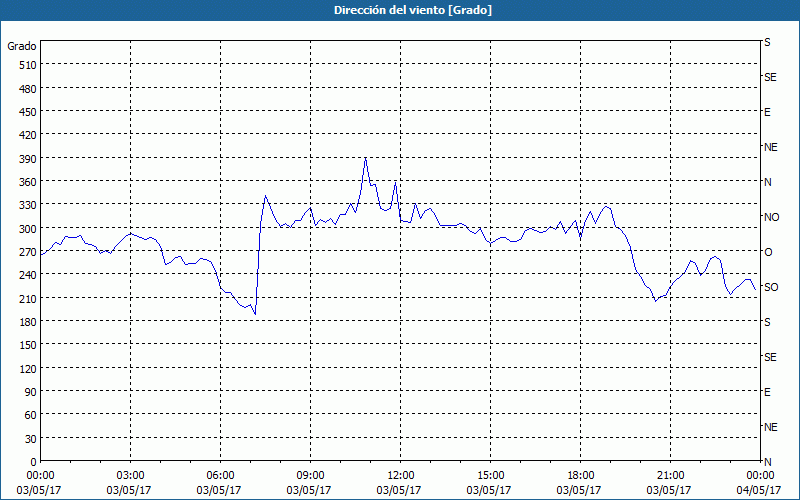Click the 420 value on the left axis
This screenshot has width=800, height=500.
pyautogui.click(x=28, y=135)
